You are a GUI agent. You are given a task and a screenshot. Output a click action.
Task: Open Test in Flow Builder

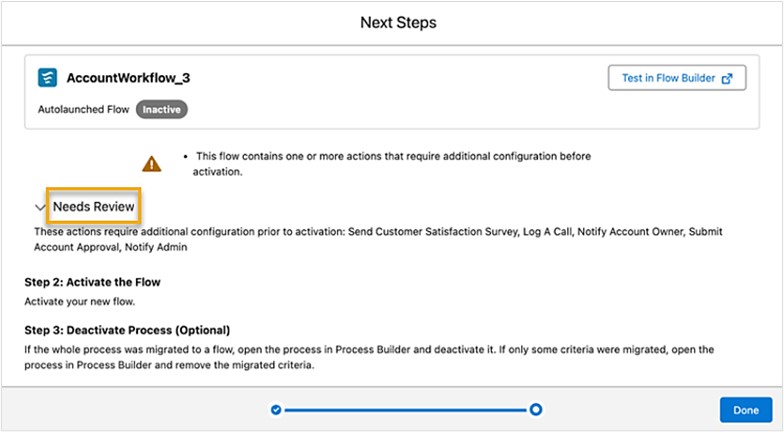tap(668, 78)
